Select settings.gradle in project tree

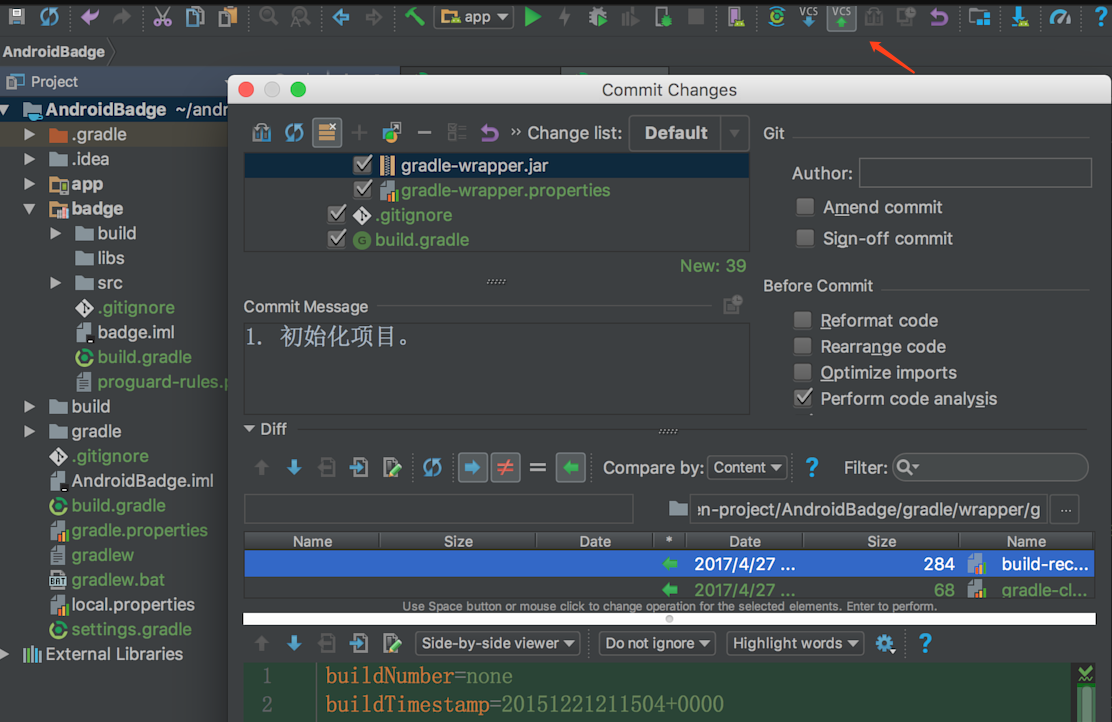[131, 630]
